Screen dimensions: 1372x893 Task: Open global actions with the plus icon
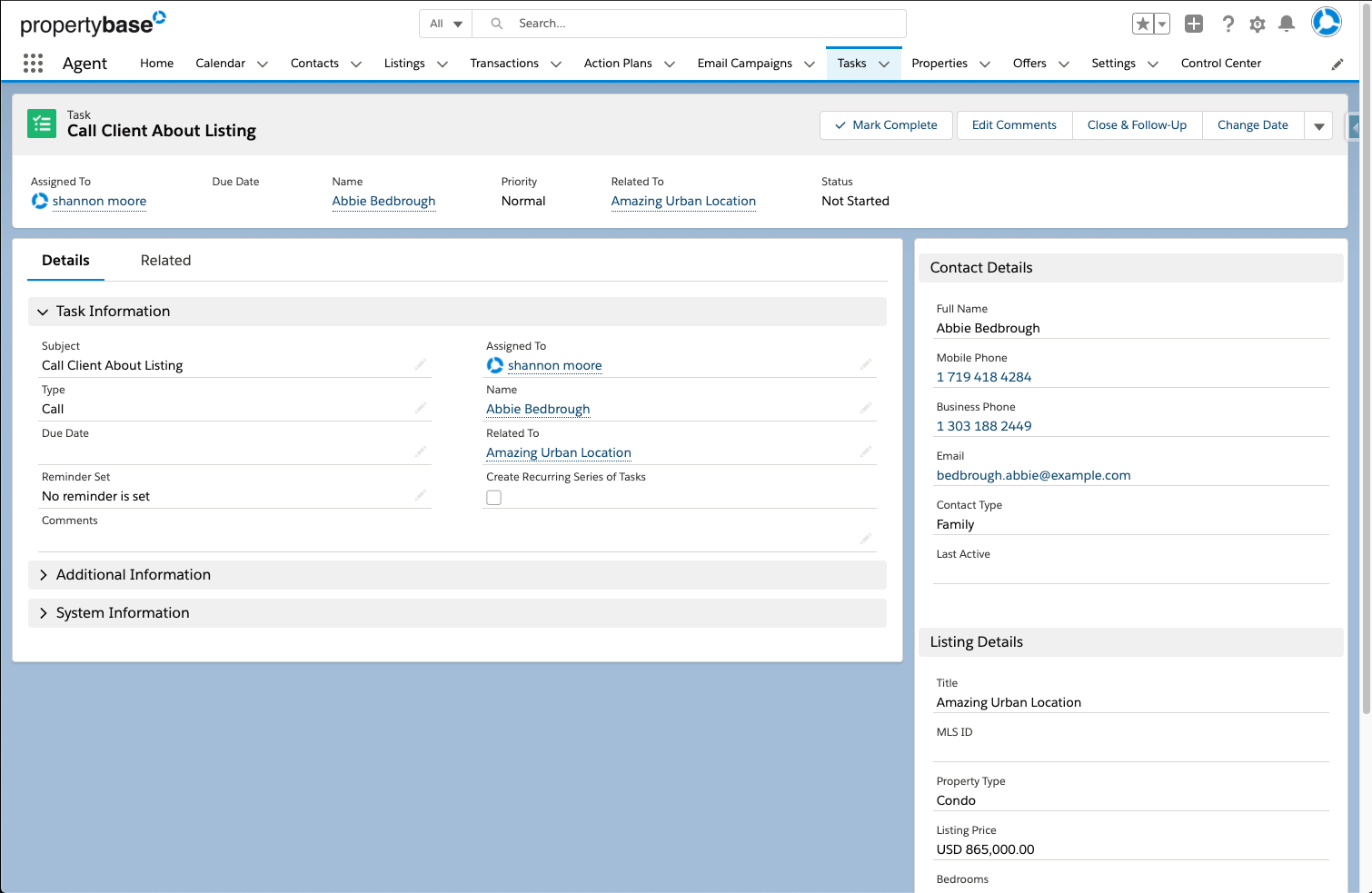[1194, 25]
